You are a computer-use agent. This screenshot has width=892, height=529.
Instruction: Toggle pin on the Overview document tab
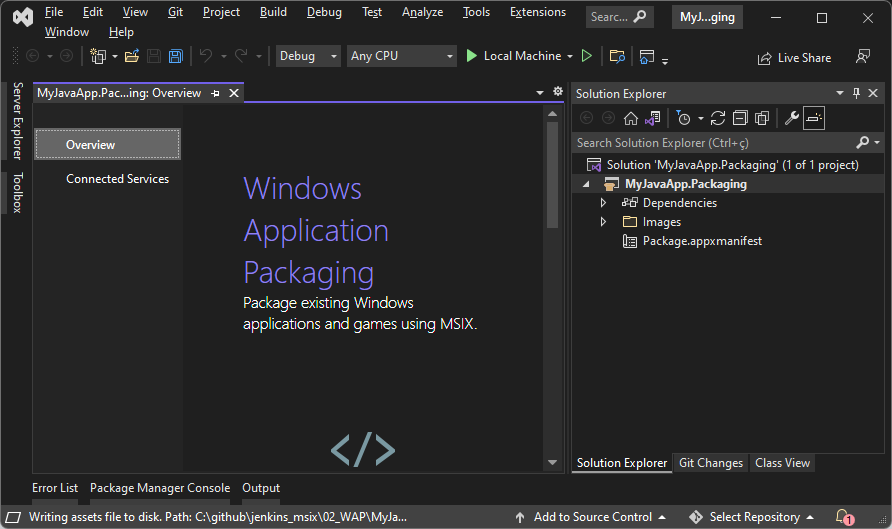pyautogui.click(x=215, y=93)
